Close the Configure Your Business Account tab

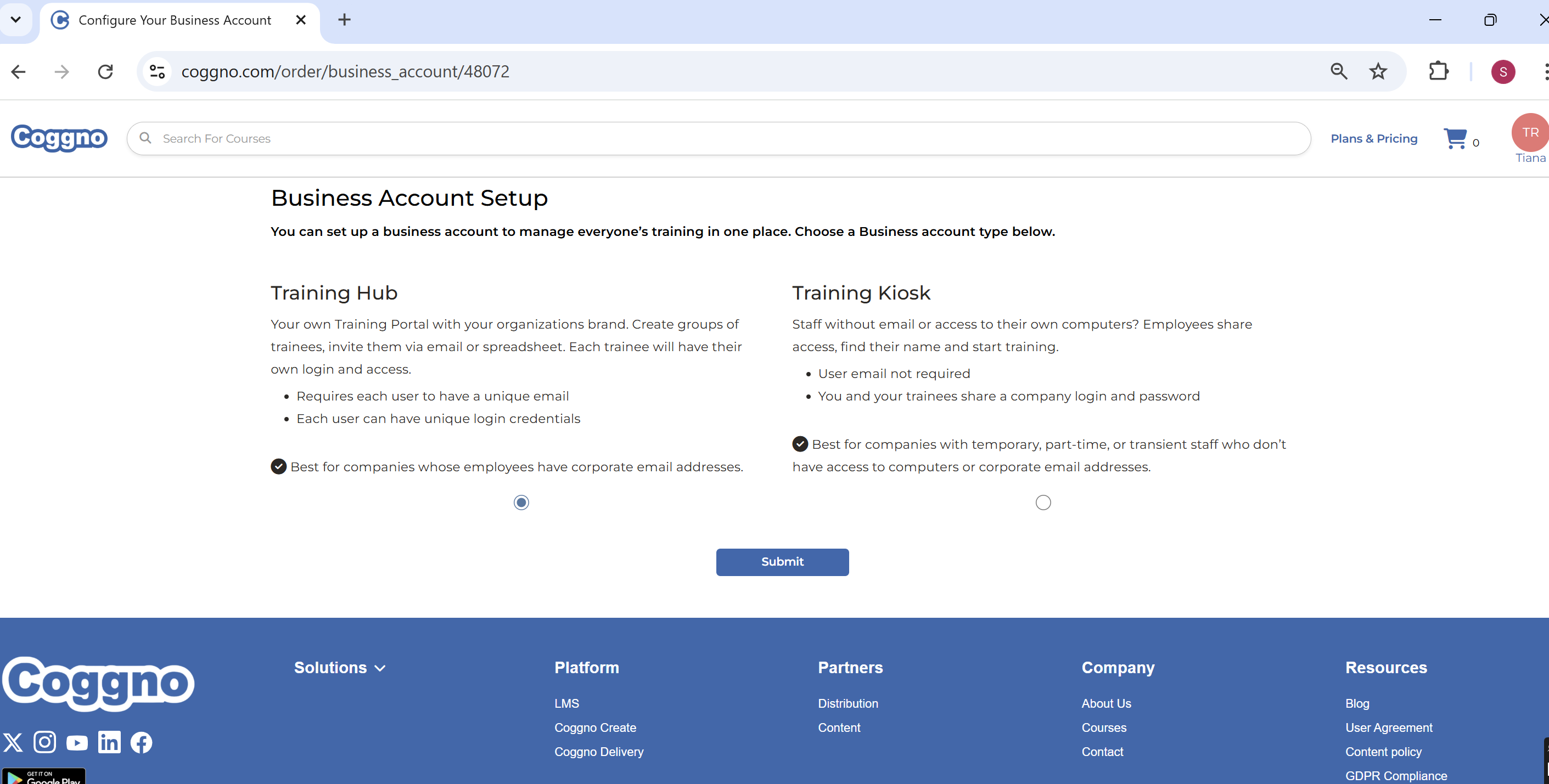point(301,20)
